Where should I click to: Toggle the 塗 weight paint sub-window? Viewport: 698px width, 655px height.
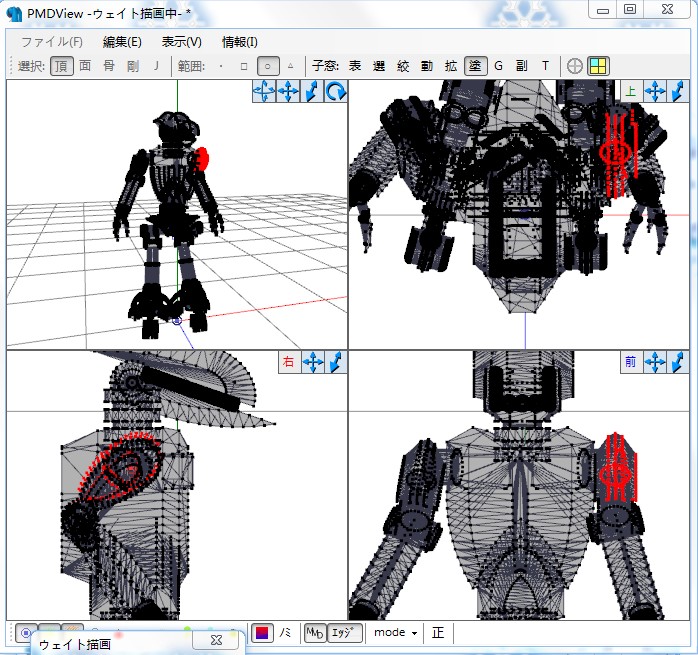(475, 66)
